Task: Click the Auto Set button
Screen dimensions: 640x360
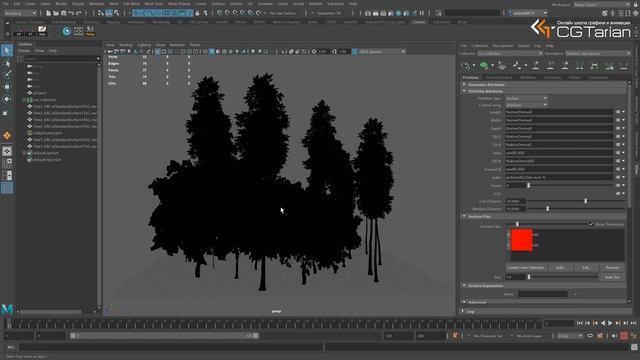Action: pyautogui.click(x=612, y=277)
